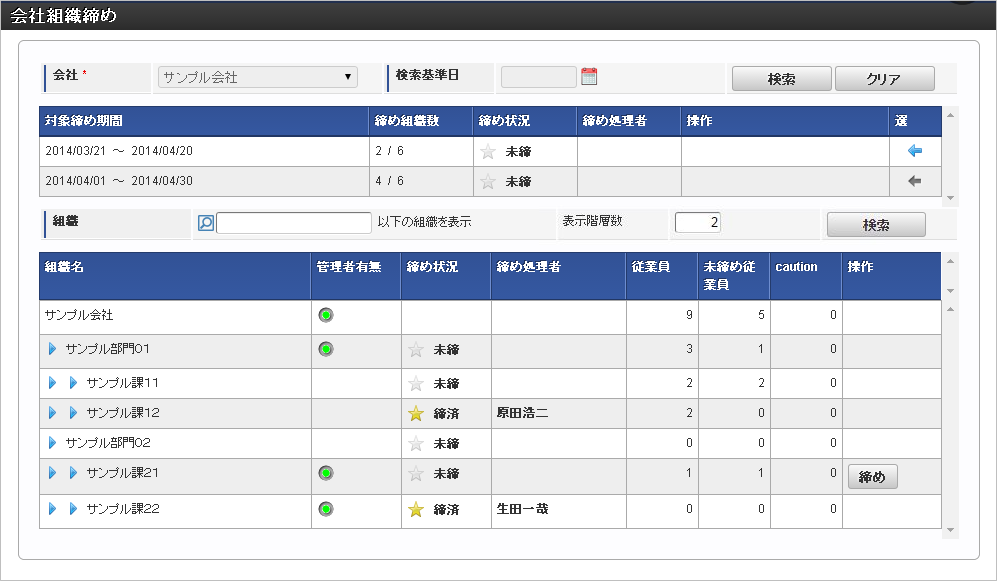Expand the サンプル課11 inner triangle
Screen dimensions: 997x581
73,383
